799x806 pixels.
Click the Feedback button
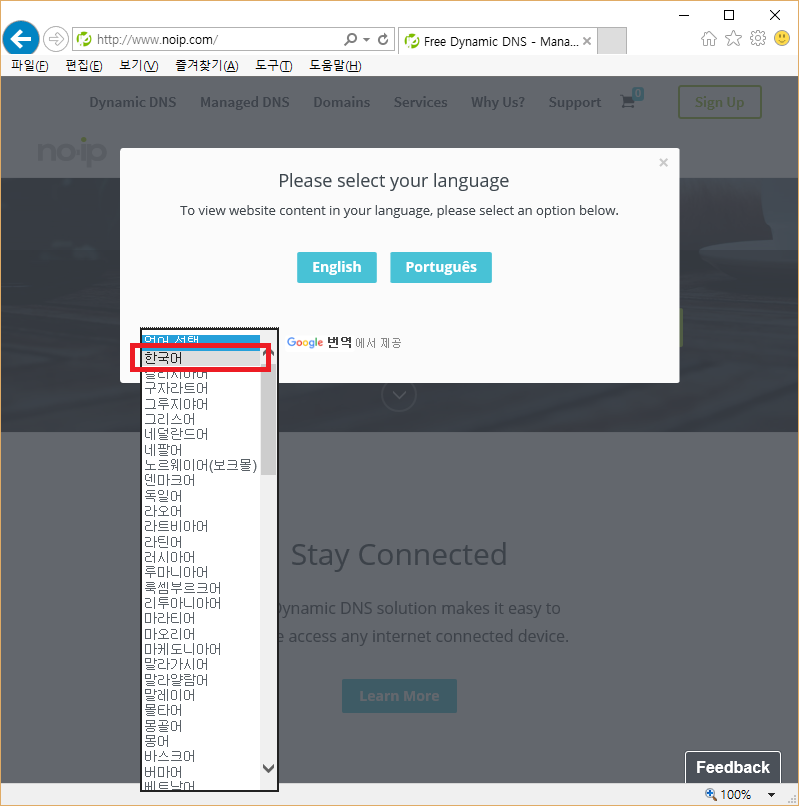pos(732,767)
